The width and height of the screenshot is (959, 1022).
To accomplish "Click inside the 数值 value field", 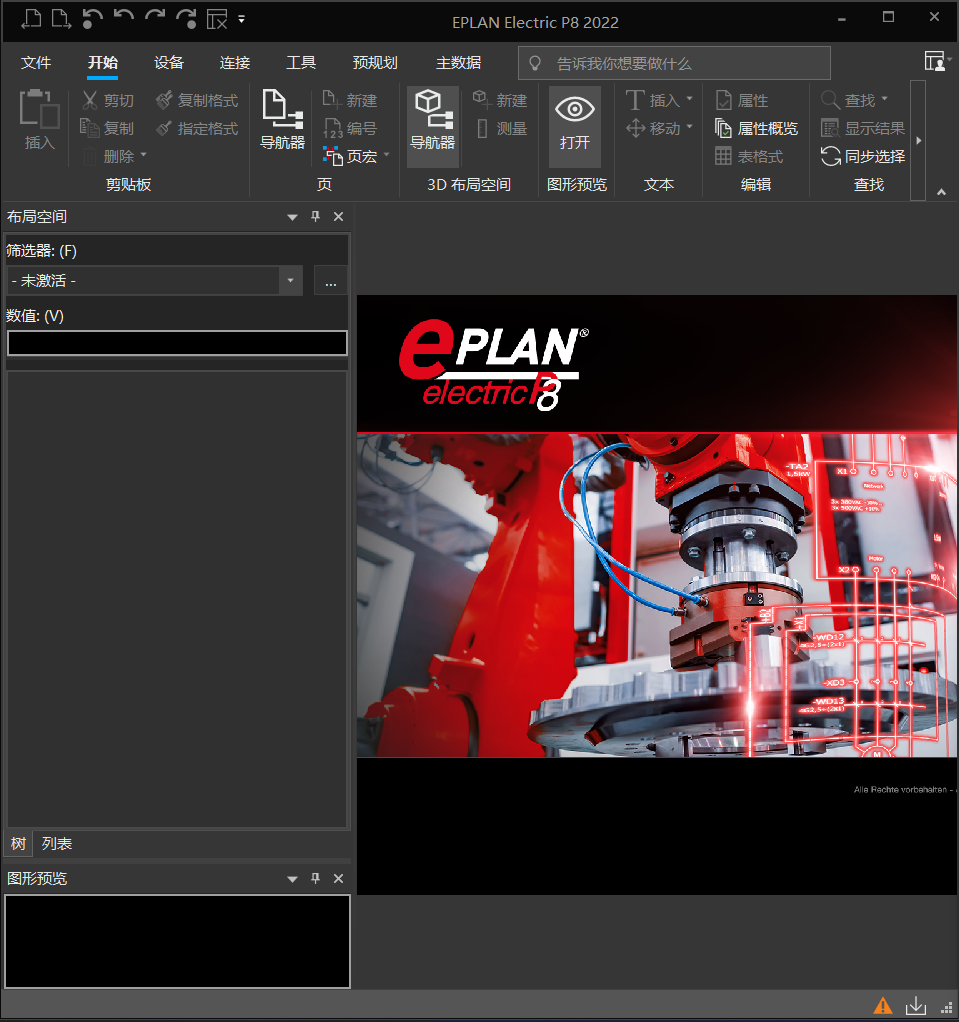I will [177, 343].
